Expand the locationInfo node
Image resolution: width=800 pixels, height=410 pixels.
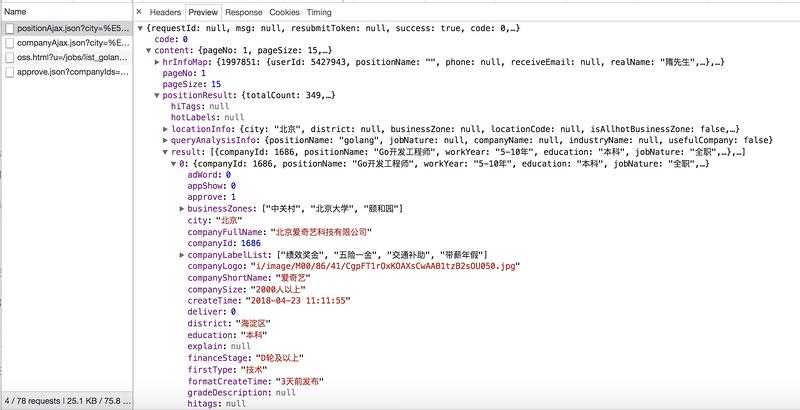point(165,129)
